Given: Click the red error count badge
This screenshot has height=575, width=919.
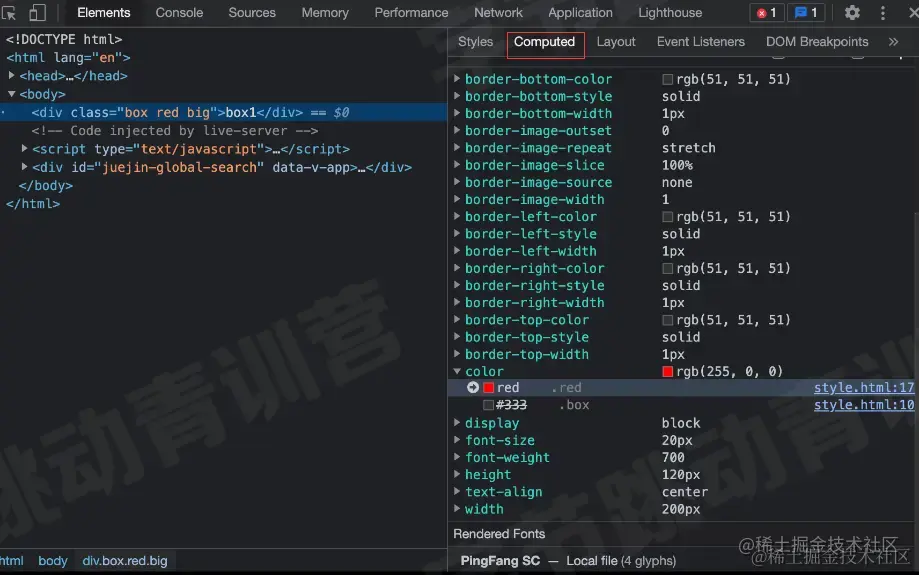Looking at the screenshot, I should [x=767, y=12].
